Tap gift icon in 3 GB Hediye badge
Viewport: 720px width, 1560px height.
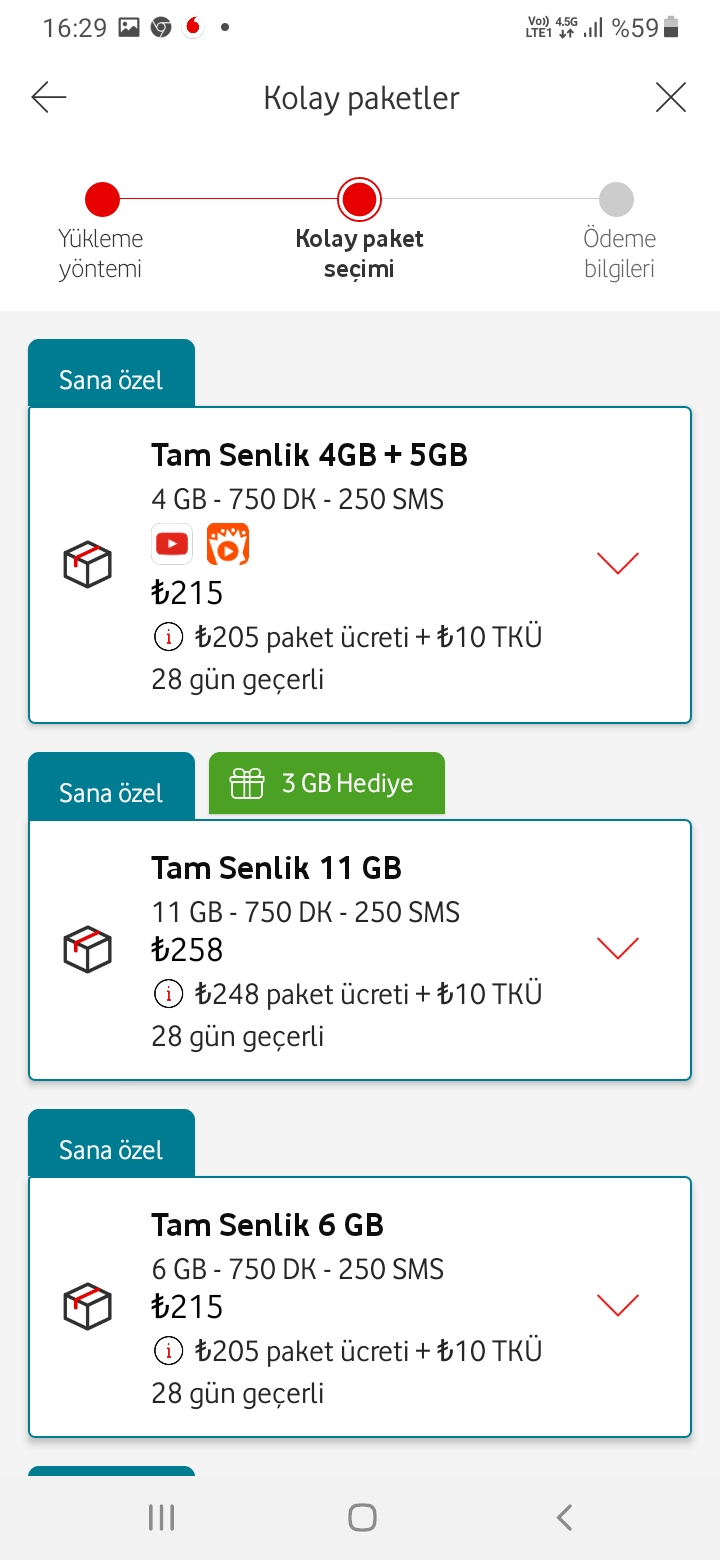[247, 783]
